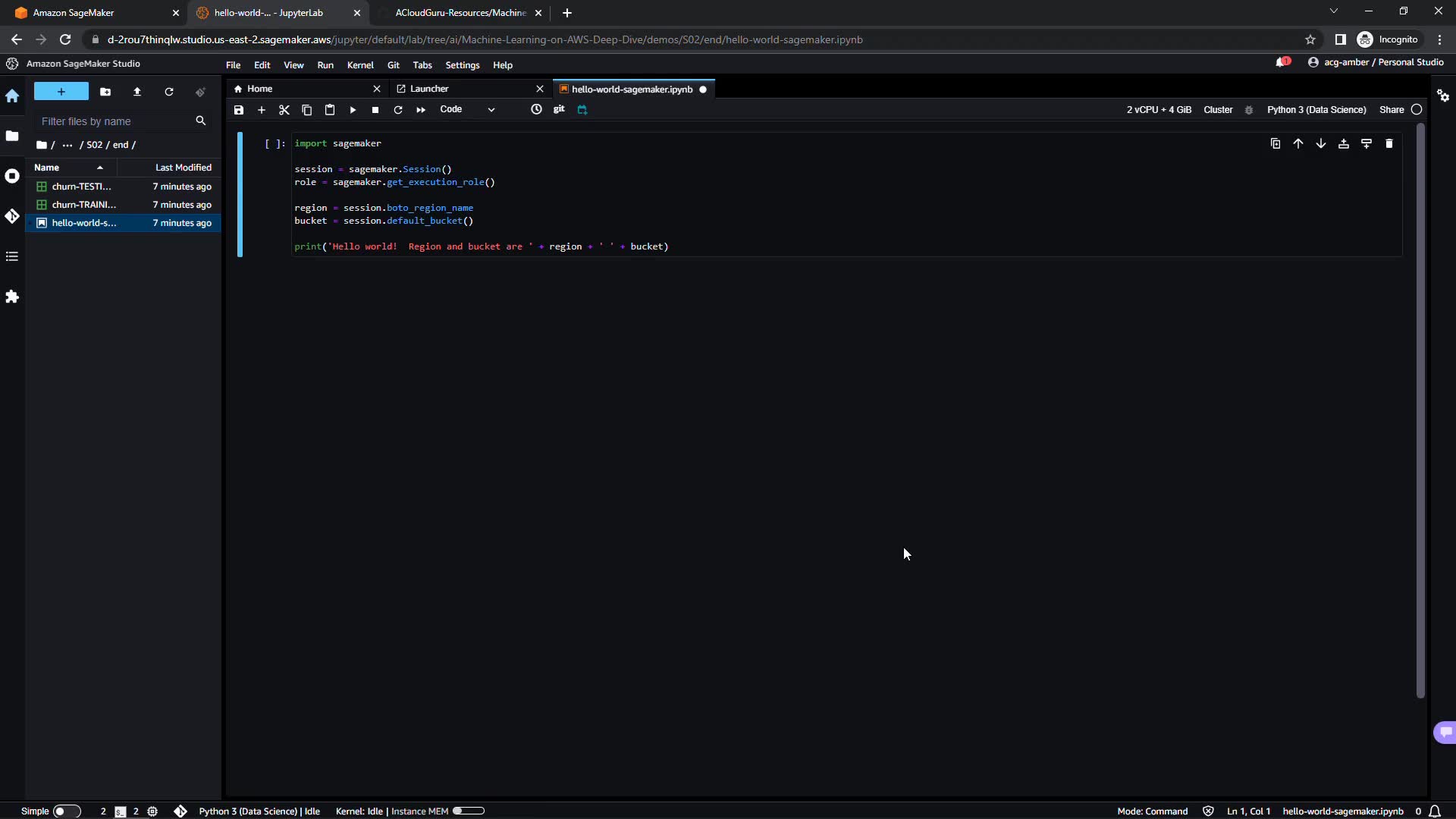Delete the cell using trash icon
Image resolution: width=1456 pixels, height=819 pixels.
1389,143
